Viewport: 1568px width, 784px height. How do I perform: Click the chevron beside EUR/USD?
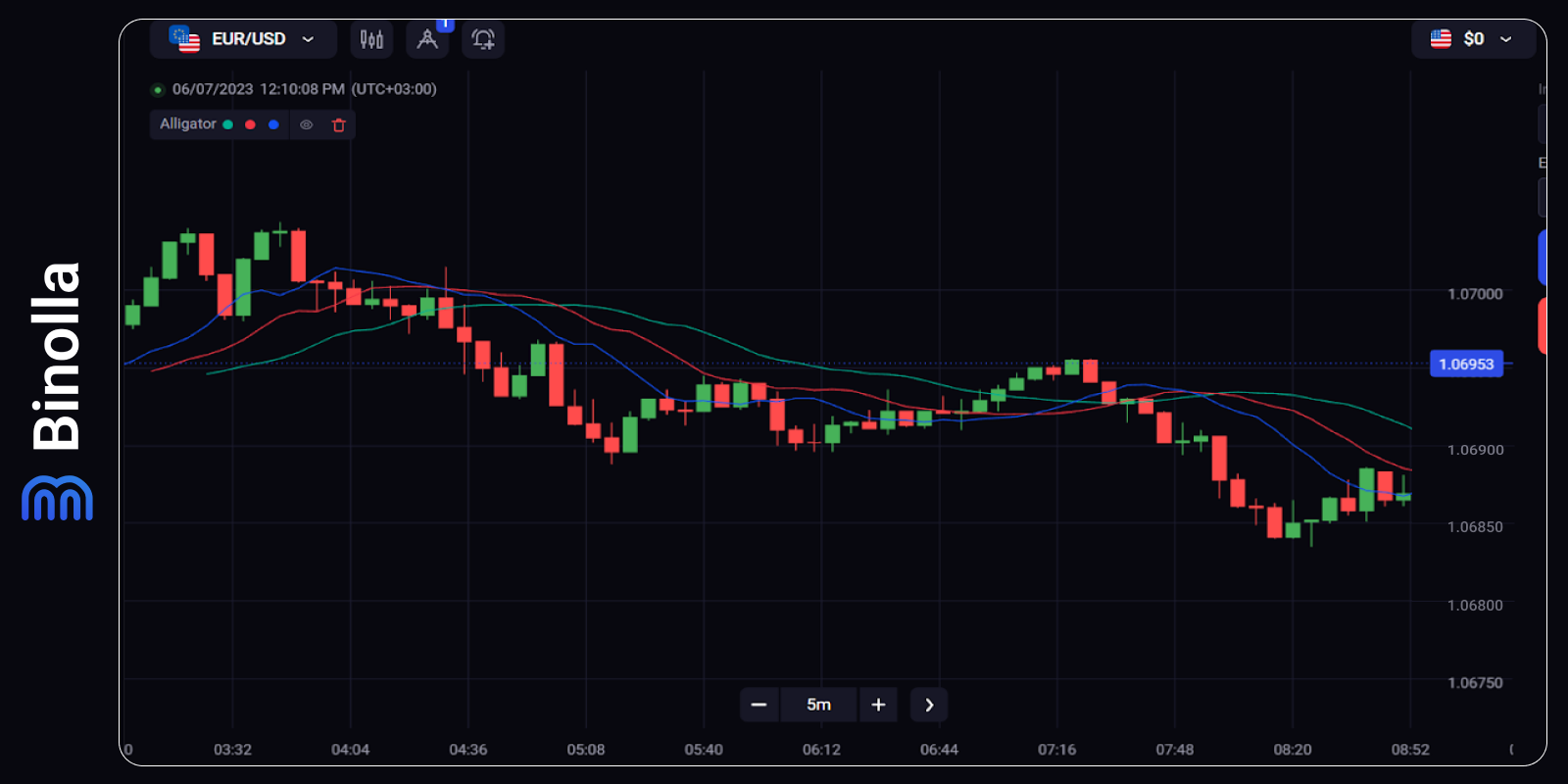[308, 39]
